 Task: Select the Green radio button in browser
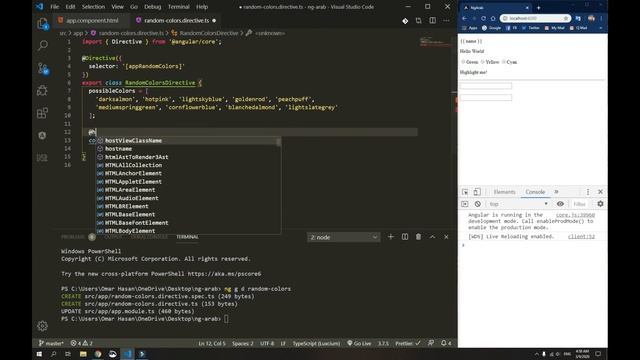pyautogui.click(x=463, y=62)
